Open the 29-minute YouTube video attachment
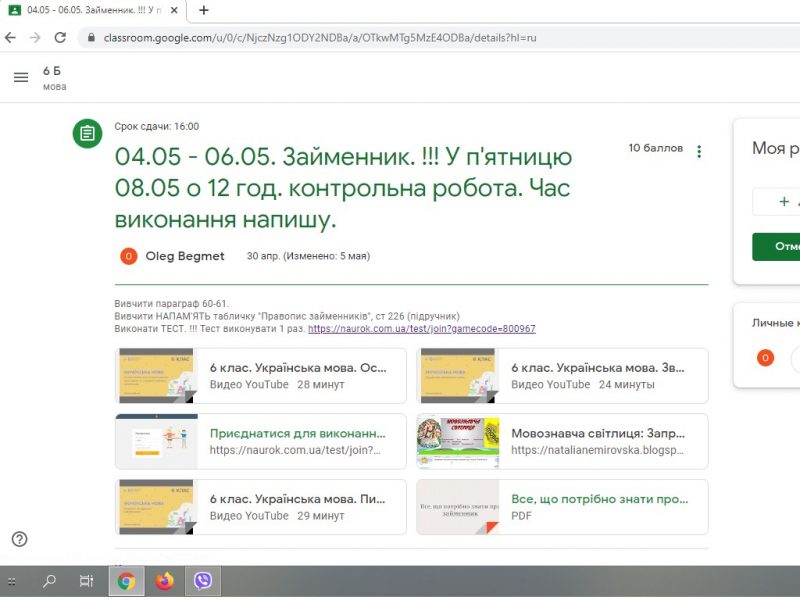This screenshot has width=800, height=600. coord(261,507)
